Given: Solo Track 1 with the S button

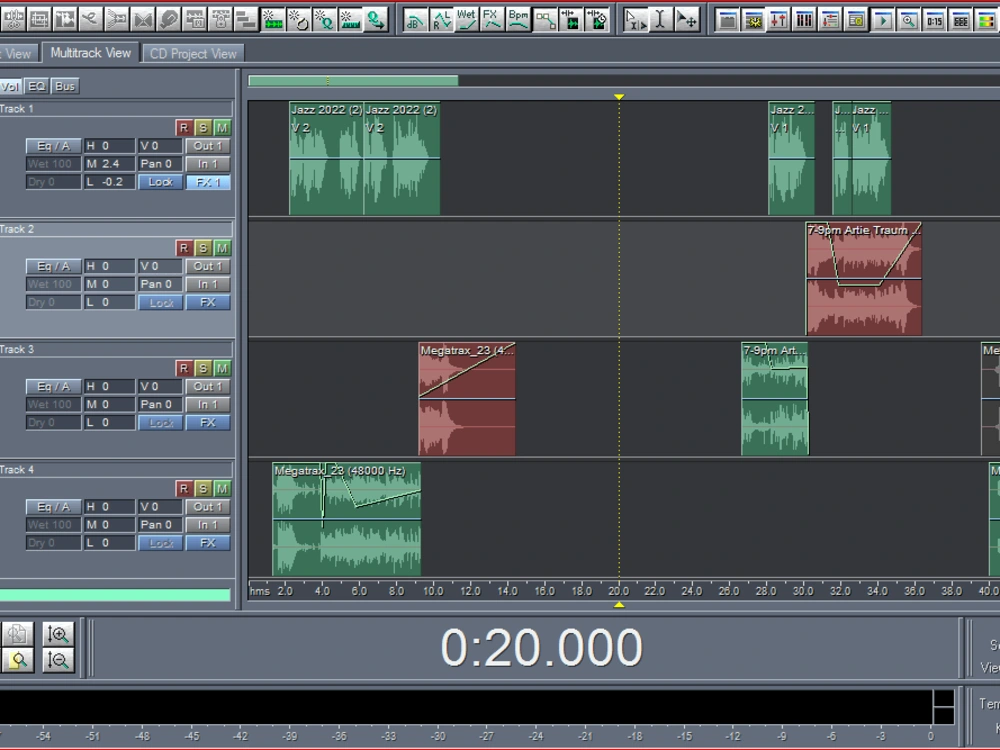Looking at the screenshot, I should [203, 128].
